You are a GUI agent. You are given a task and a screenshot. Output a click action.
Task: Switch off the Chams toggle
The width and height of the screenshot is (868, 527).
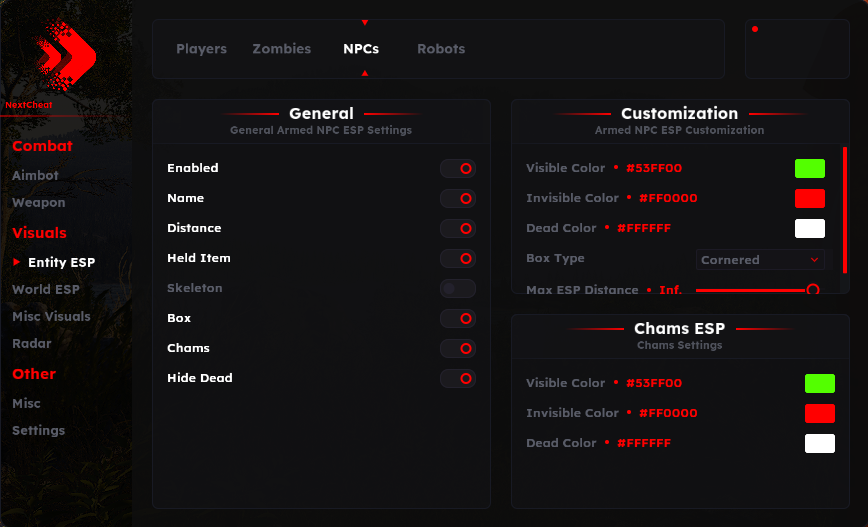pyautogui.click(x=458, y=349)
